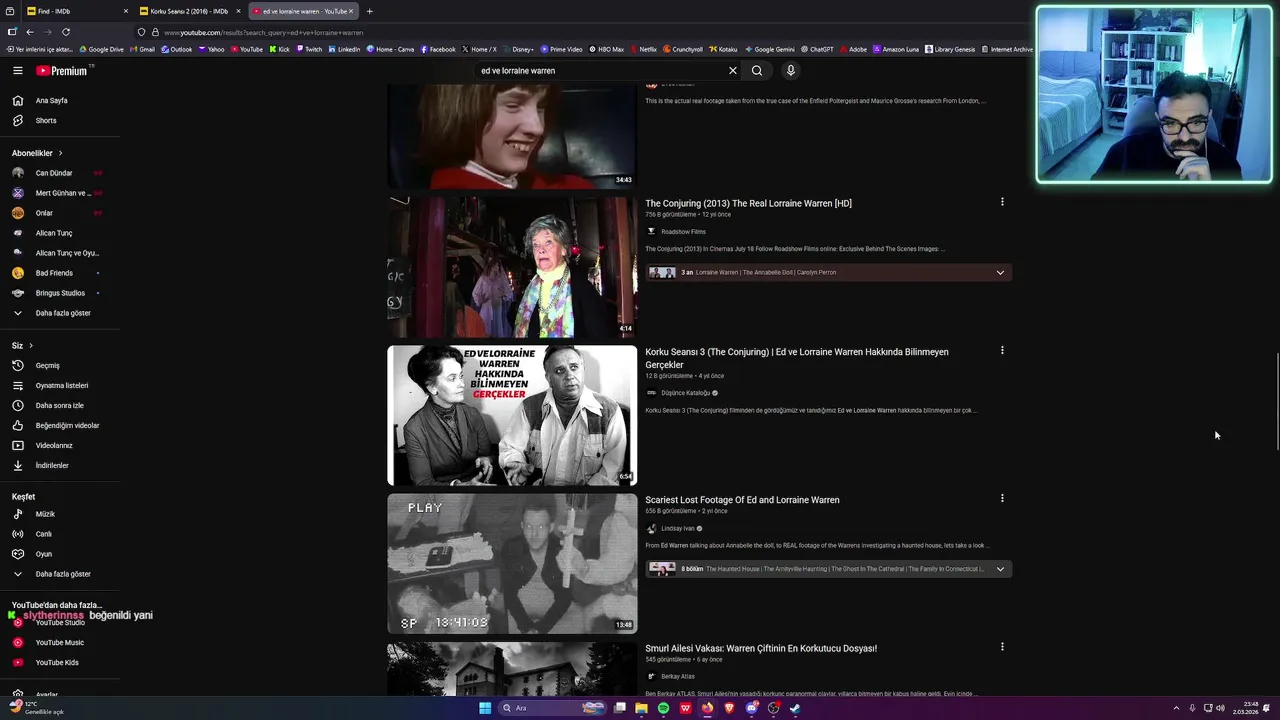Screen dimensions: 1280x720
Task: Play the VHS-style Lost Footage thumbnail
Action: (x=512, y=563)
